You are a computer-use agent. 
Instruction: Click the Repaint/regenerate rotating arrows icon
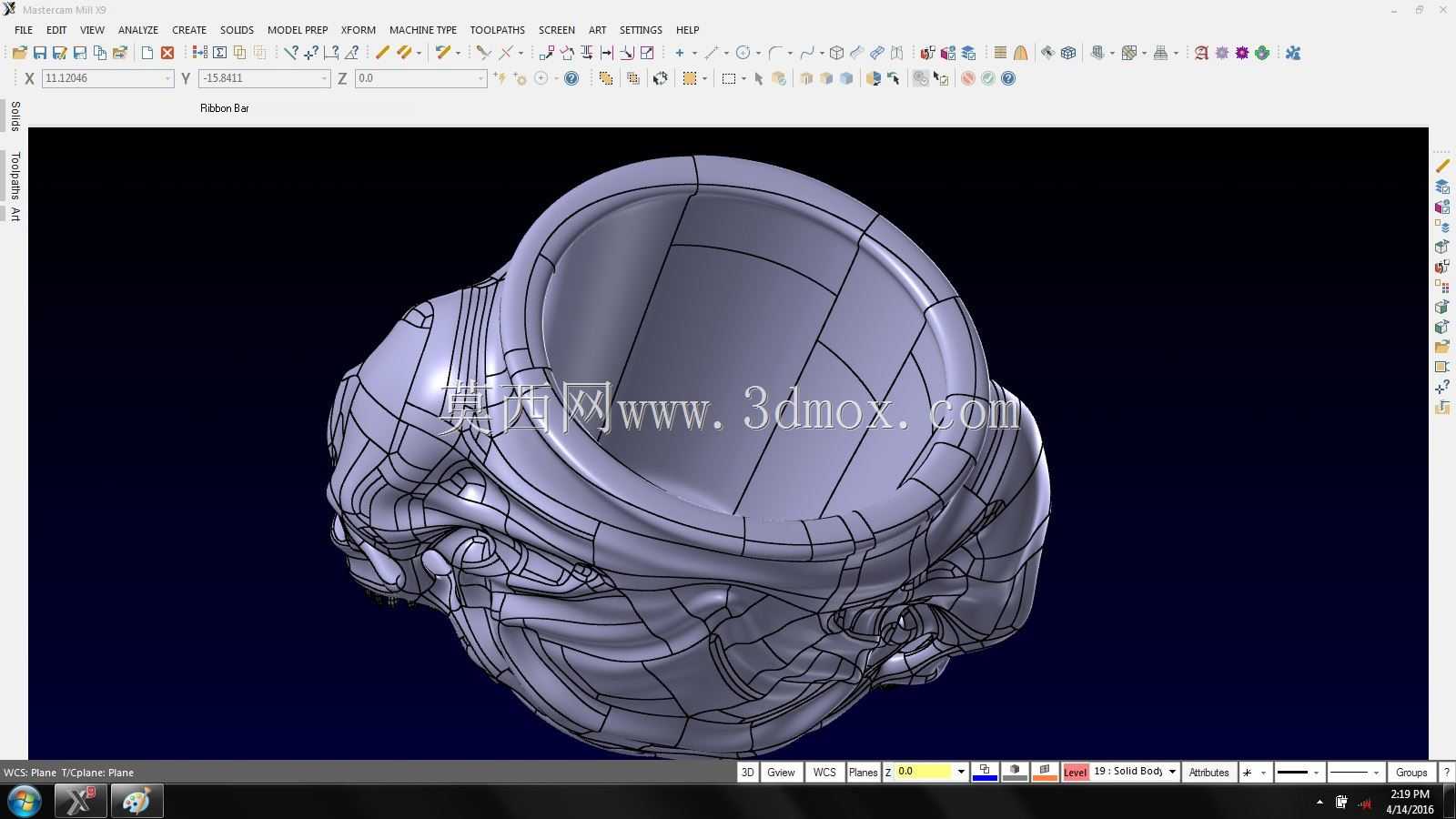tap(661, 78)
